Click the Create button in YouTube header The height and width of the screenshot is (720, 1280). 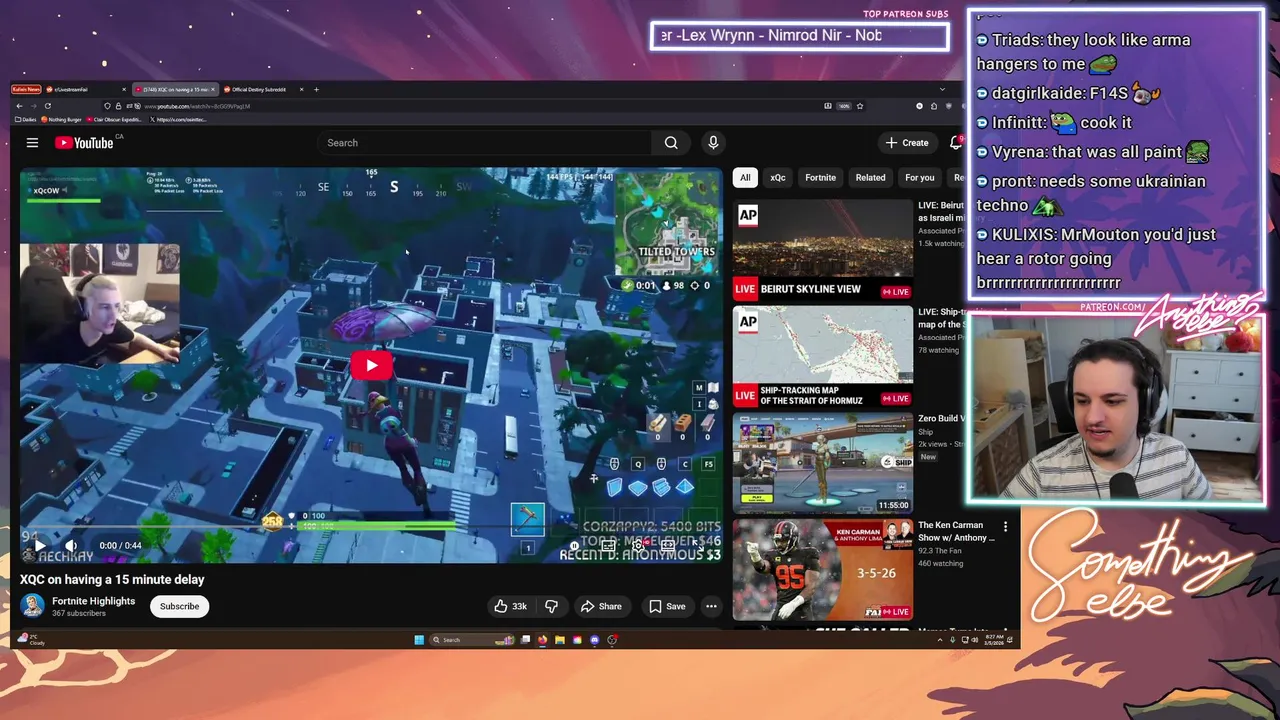(x=907, y=143)
